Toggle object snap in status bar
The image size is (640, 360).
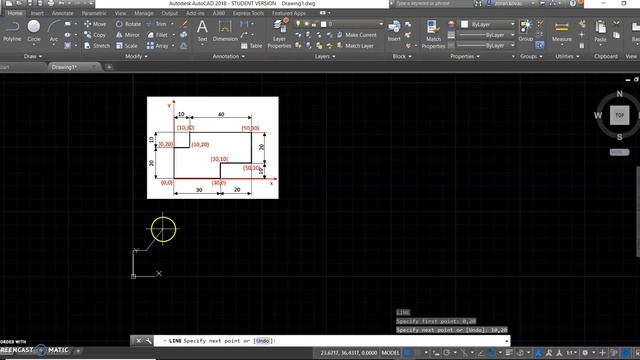pyautogui.click(x=492, y=353)
